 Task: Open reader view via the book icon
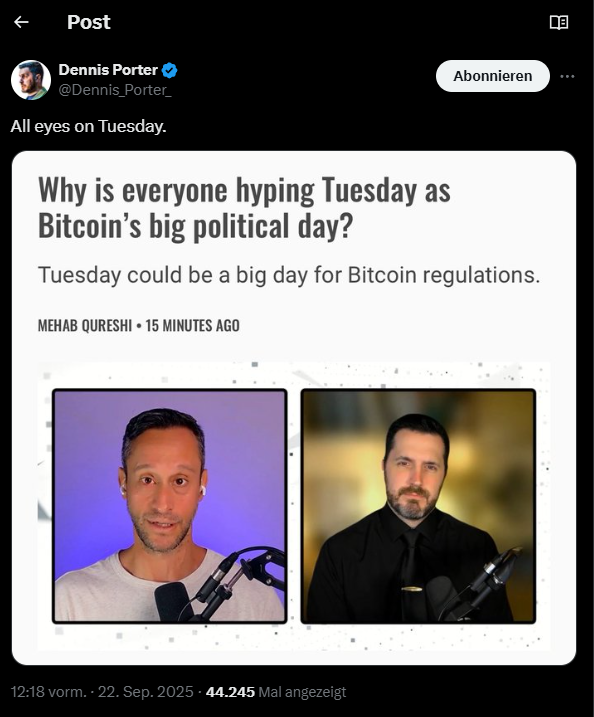pos(559,22)
